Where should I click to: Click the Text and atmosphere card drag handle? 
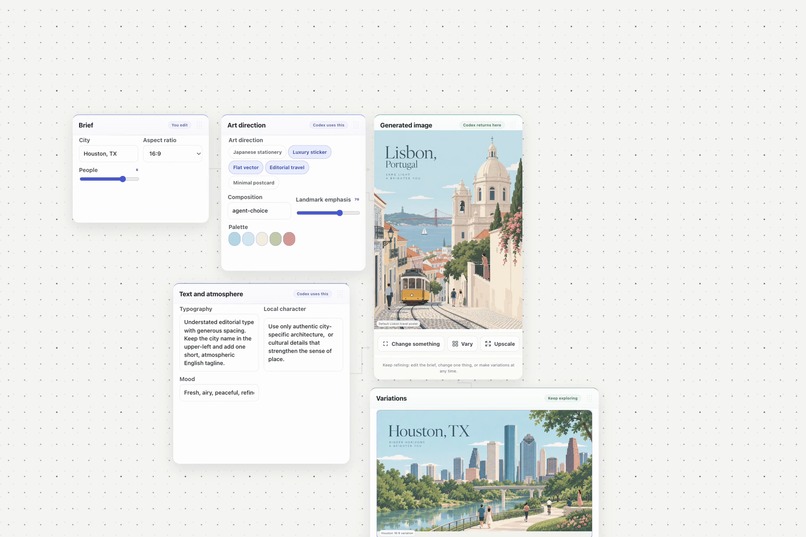click(x=340, y=294)
